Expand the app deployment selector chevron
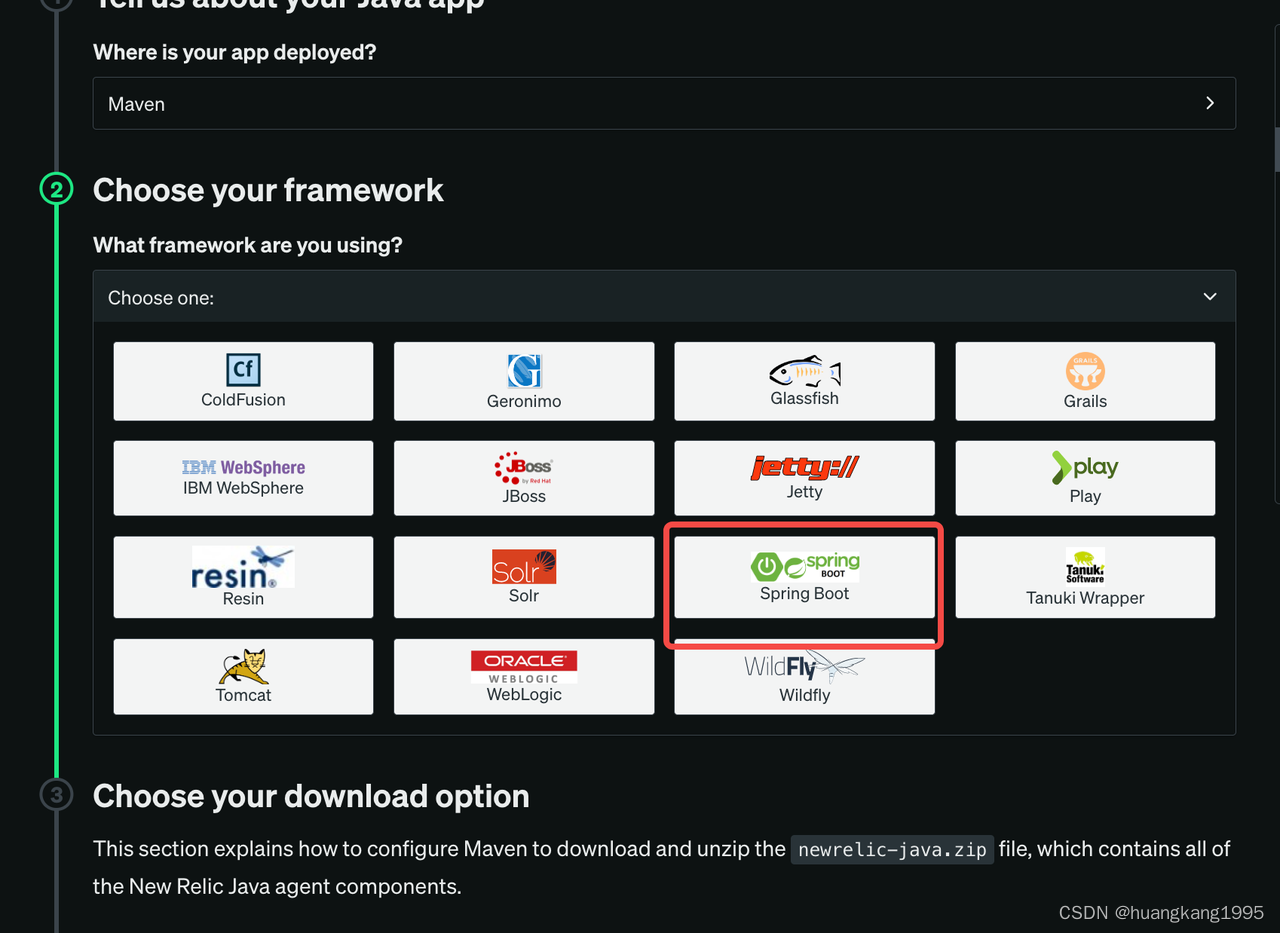This screenshot has height=933, width=1280. pos(1209,103)
